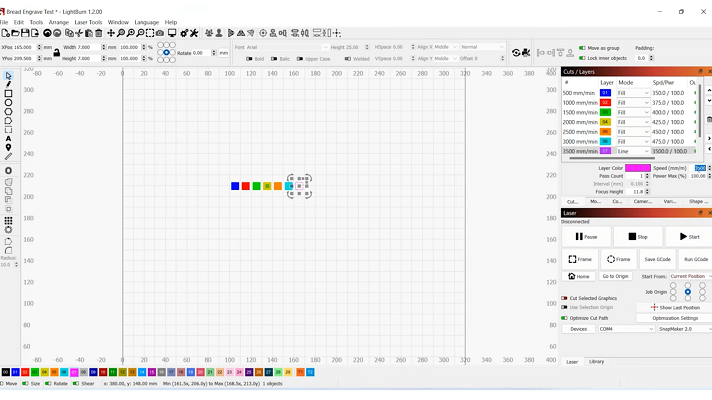Click the Pause button

(x=586, y=237)
